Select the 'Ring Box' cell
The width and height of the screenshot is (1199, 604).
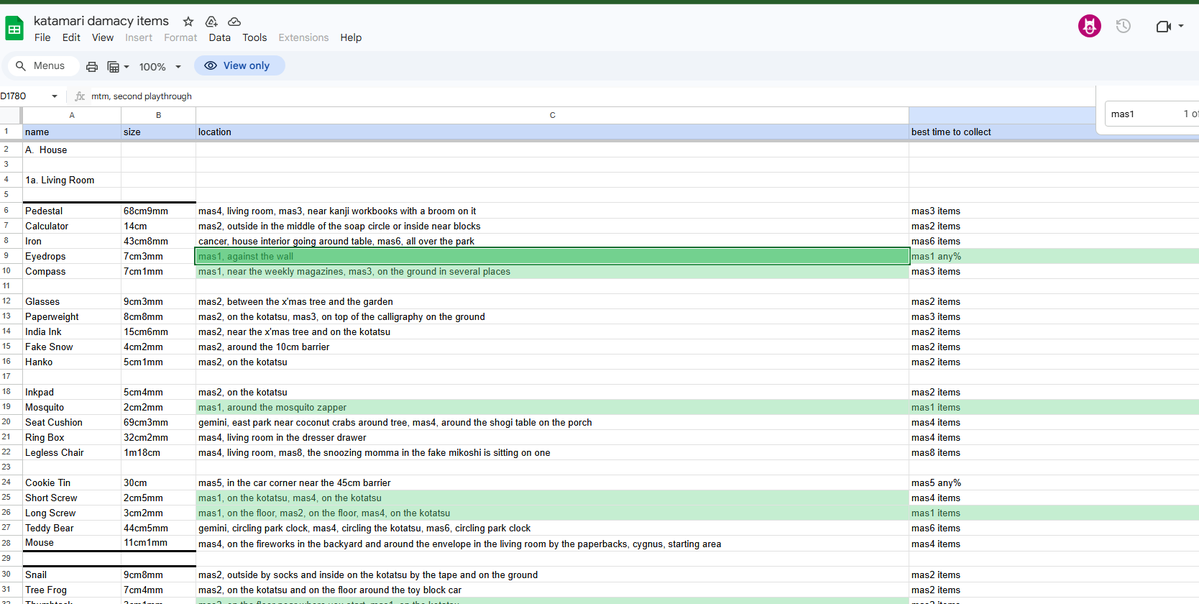pyautogui.click(x=72, y=438)
